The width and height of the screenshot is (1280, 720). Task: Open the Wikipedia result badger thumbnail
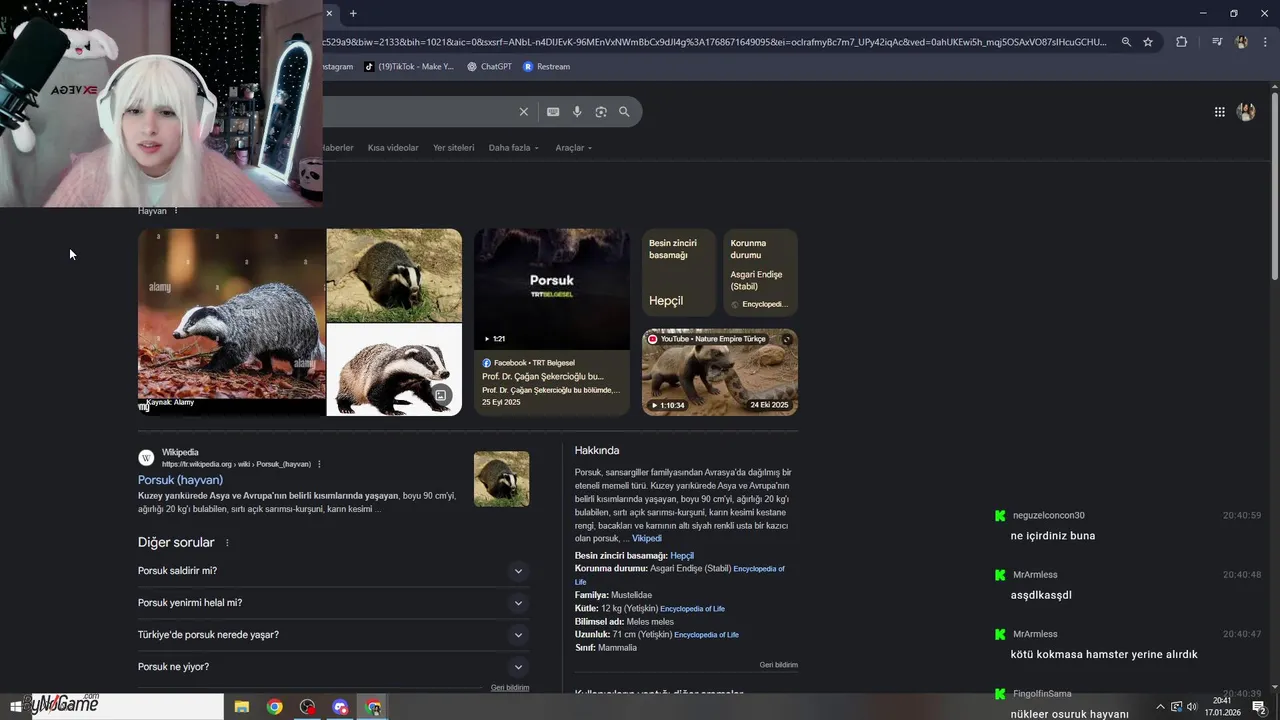click(x=501, y=479)
